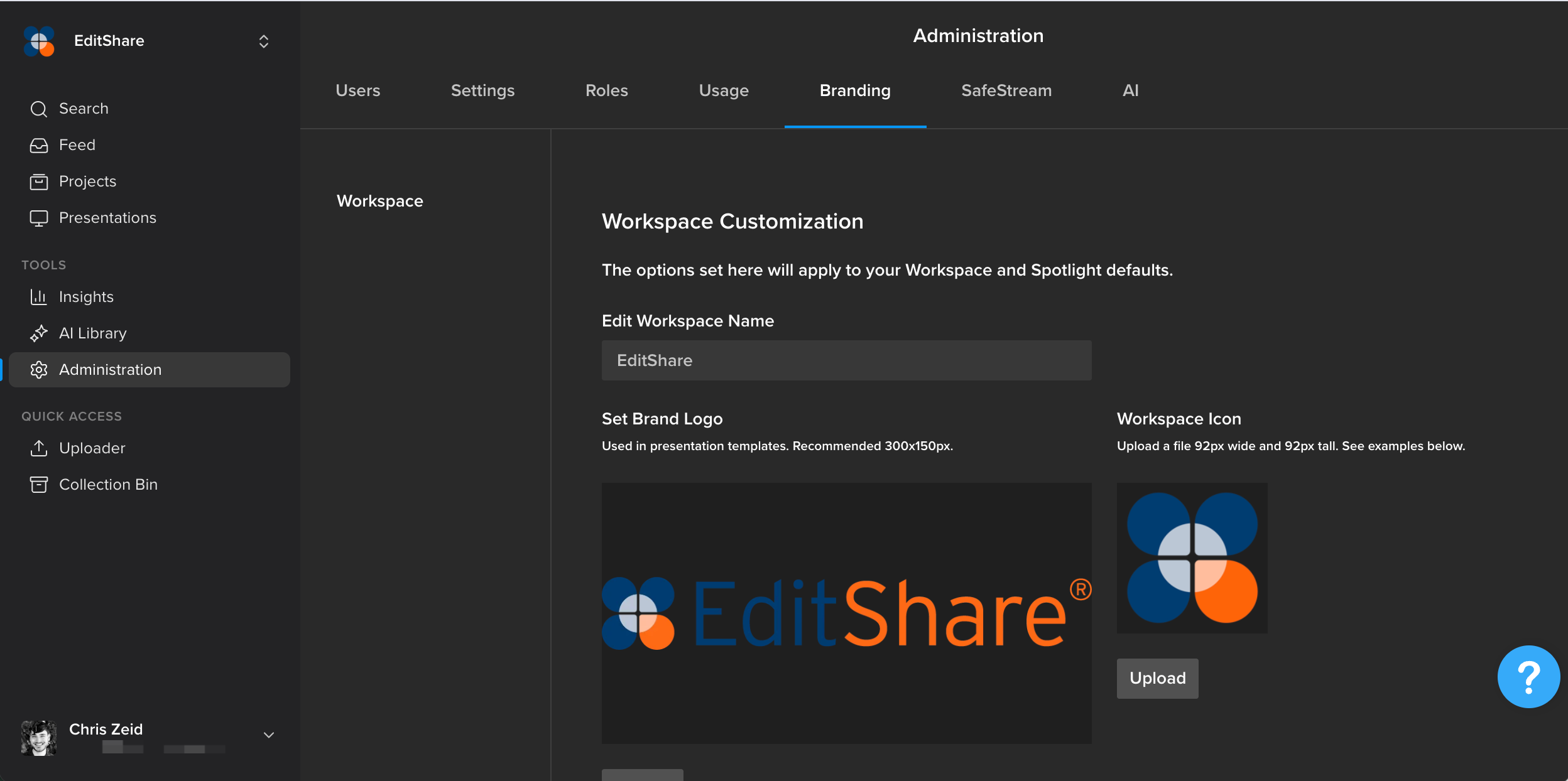Image resolution: width=1568 pixels, height=781 pixels.
Task: Go to the Usage tab
Action: click(x=724, y=90)
